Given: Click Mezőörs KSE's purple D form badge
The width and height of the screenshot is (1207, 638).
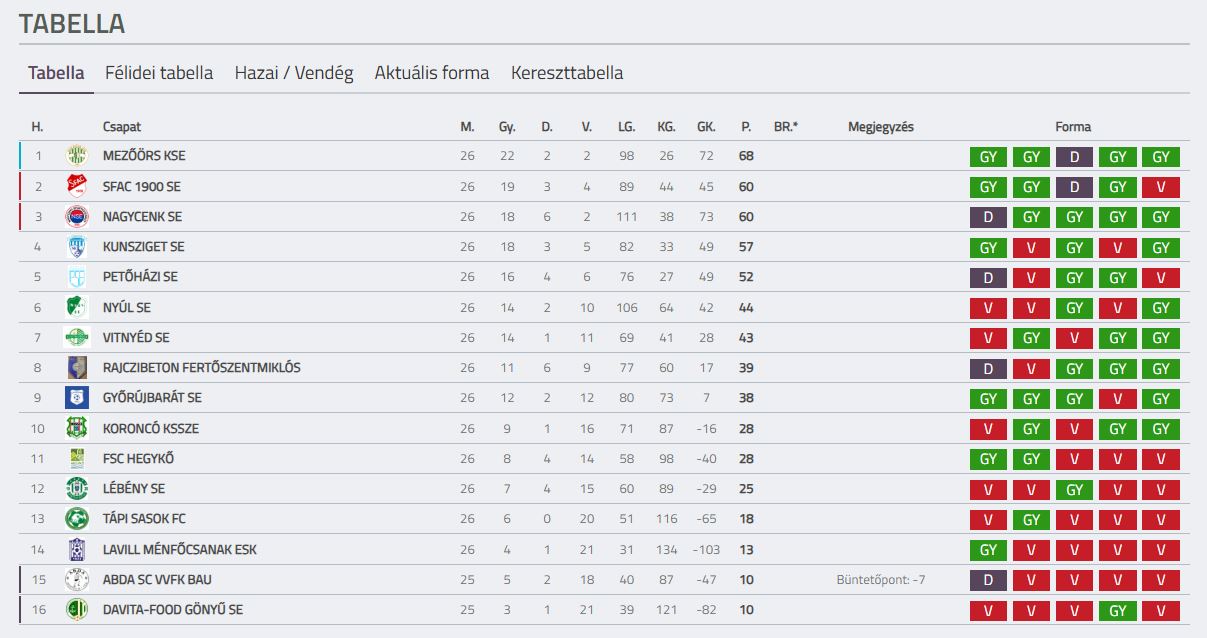Looking at the screenshot, I should (1074, 157).
